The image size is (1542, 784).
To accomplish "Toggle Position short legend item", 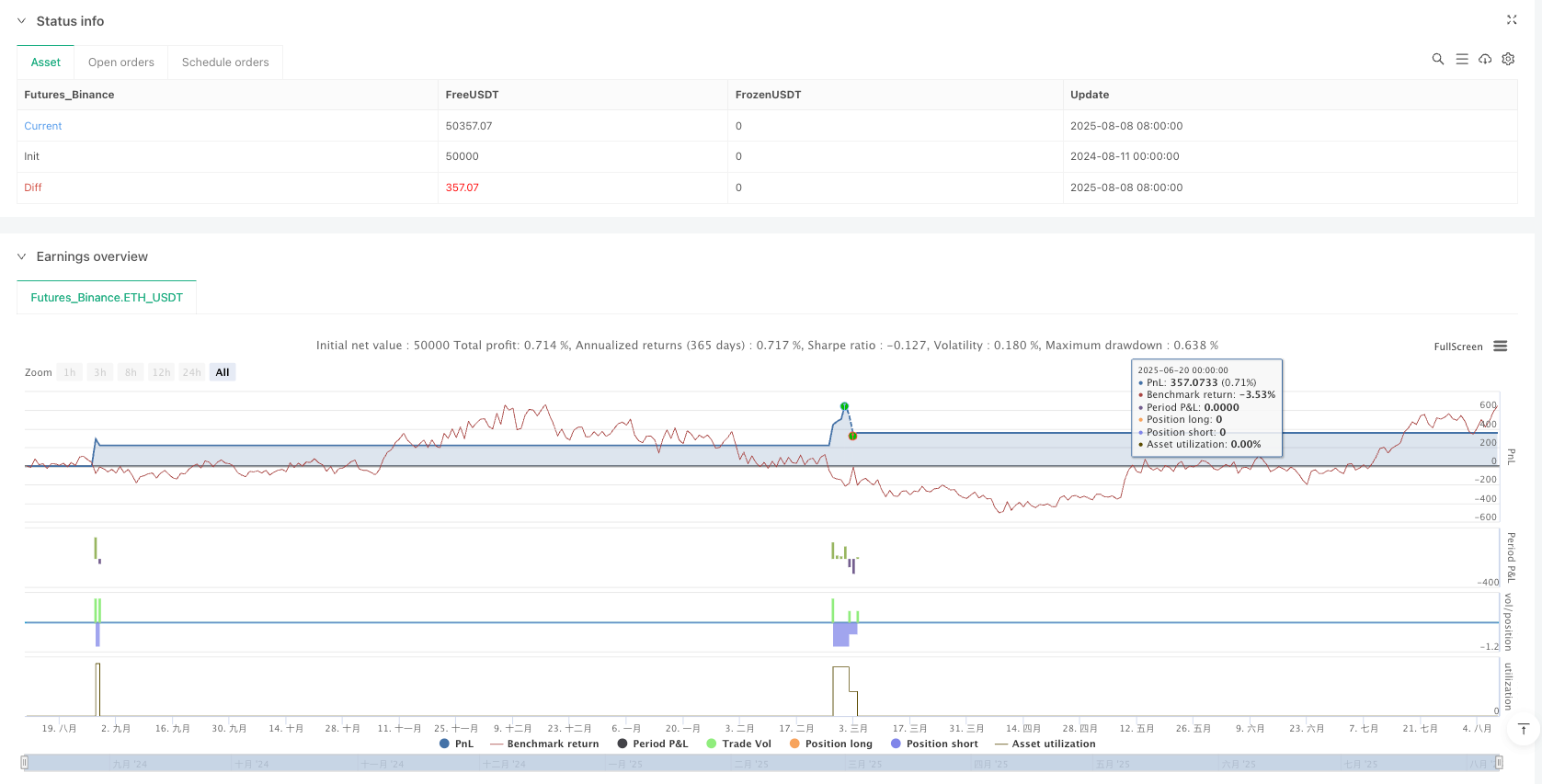I will click(933, 744).
